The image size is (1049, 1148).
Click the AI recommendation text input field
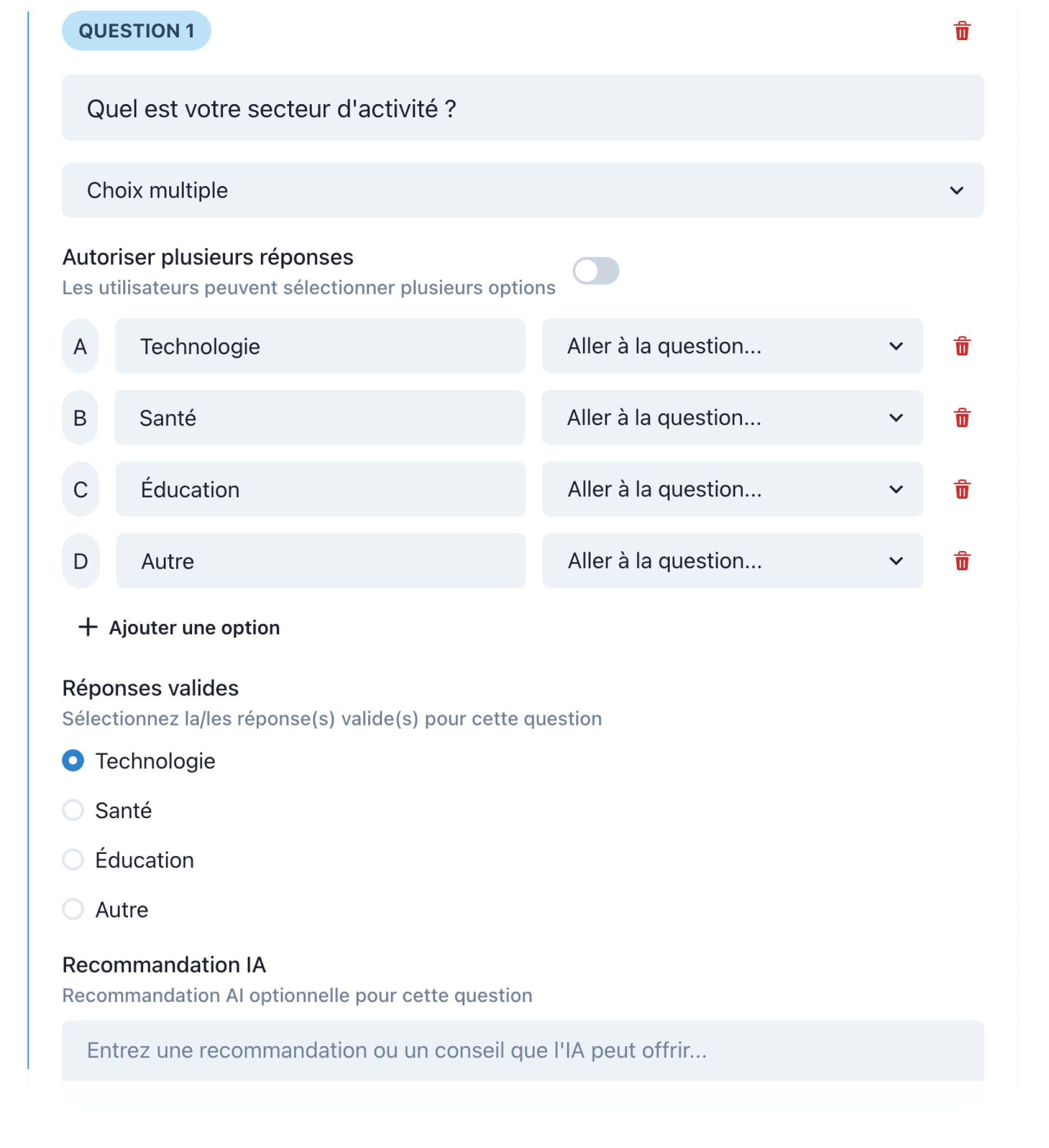click(x=522, y=1051)
